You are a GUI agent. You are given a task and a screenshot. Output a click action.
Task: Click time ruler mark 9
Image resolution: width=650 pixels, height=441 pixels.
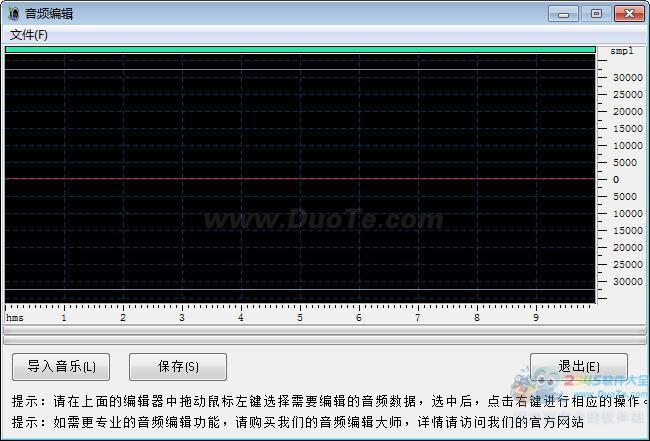click(536, 317)
